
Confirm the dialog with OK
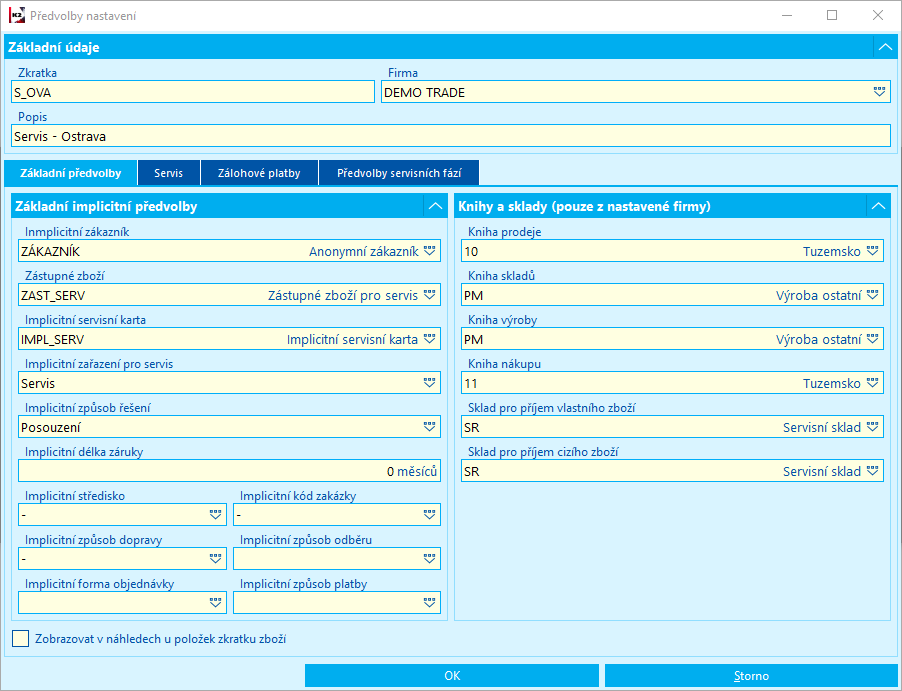[452, 675]
